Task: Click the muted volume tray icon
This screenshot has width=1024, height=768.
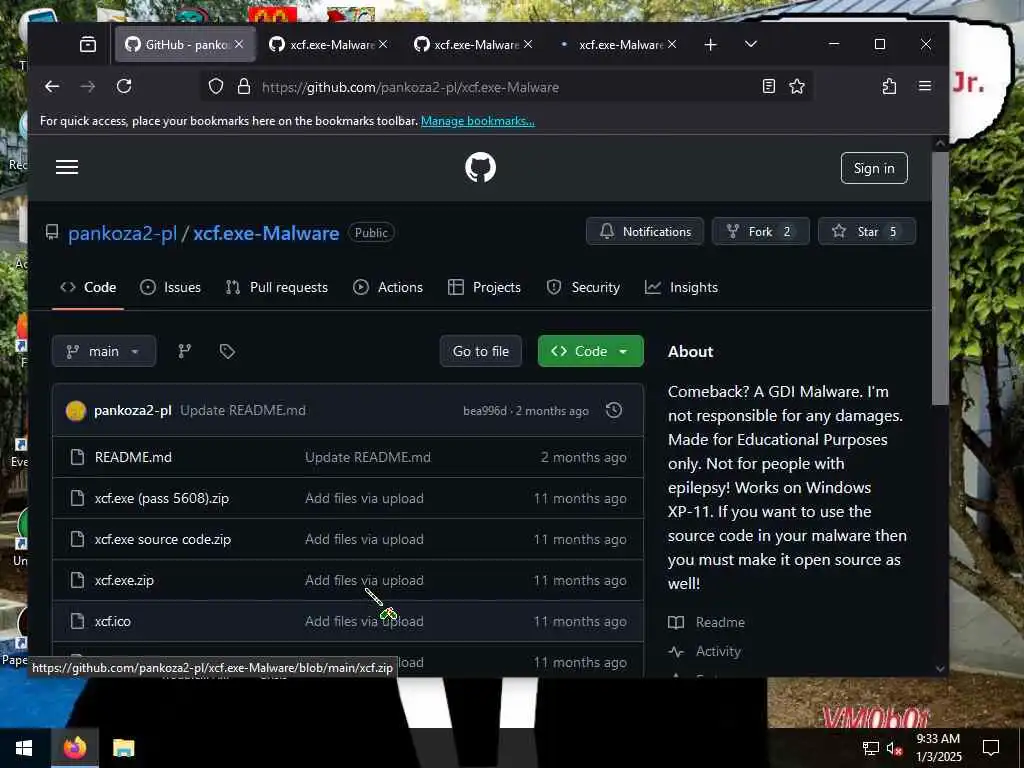Action: [x=895, y=748]
